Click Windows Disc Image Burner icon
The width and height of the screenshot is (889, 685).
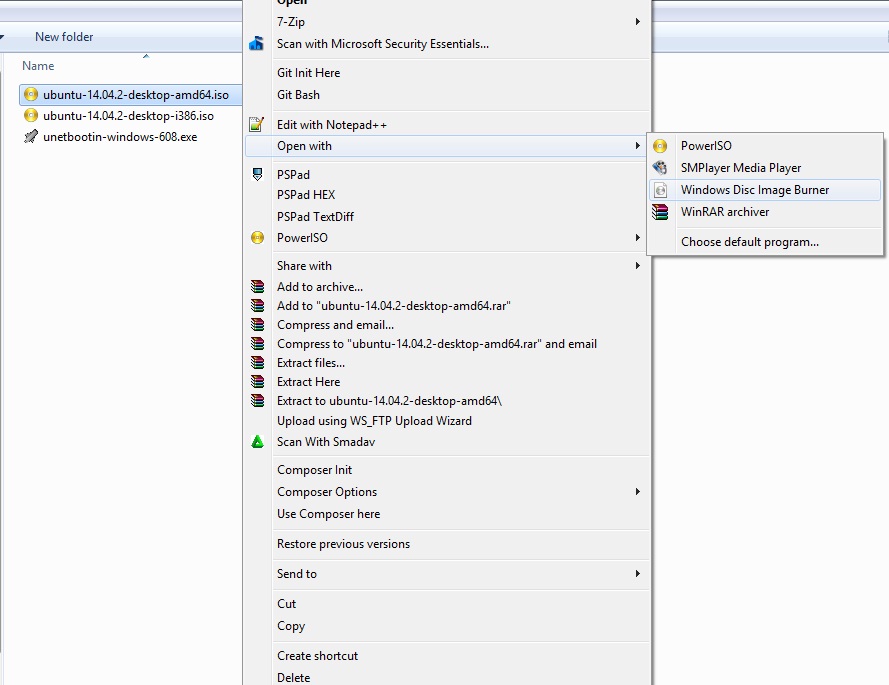pos(661,190)
